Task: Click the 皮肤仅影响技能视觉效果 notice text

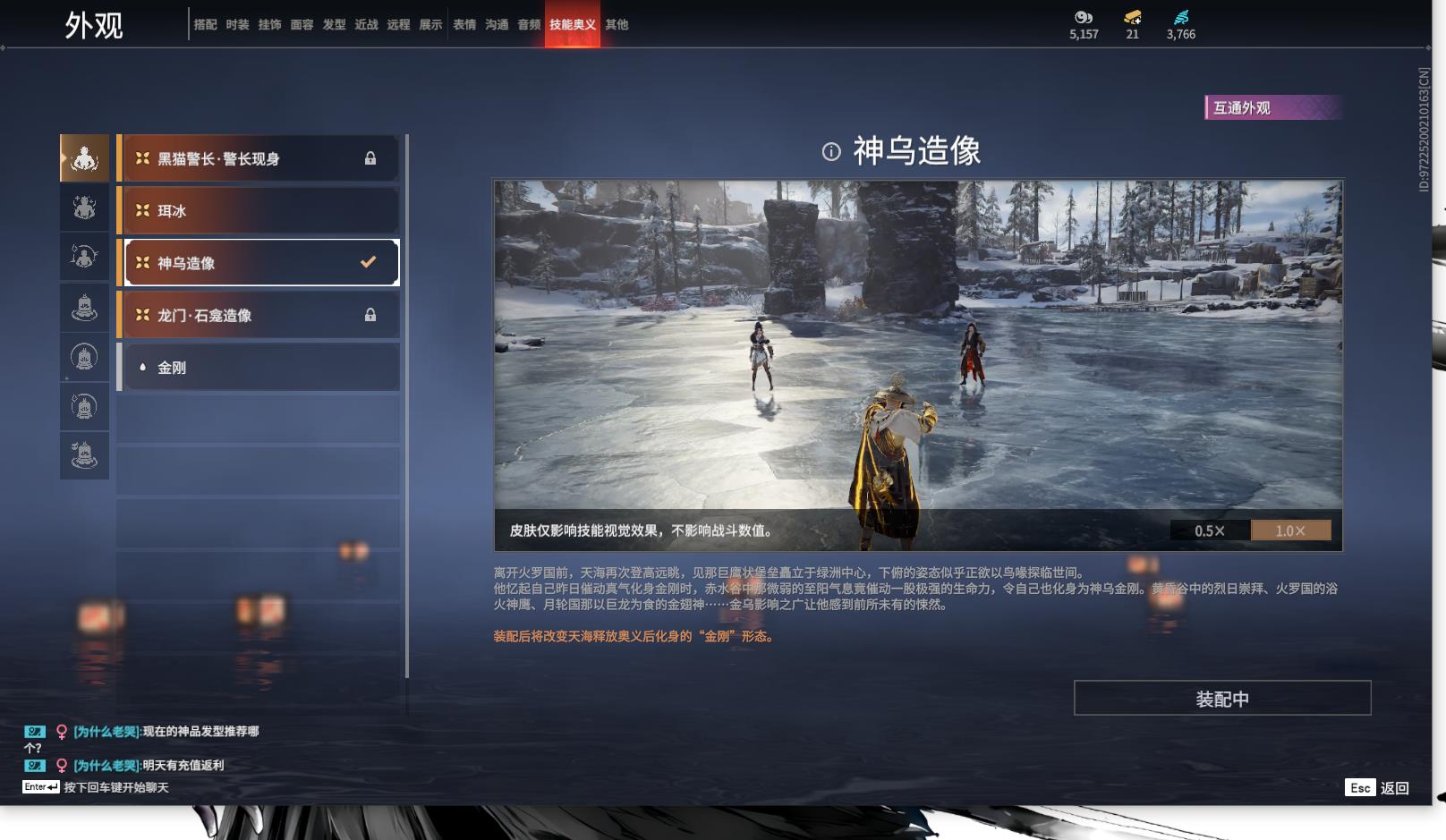Action: click(641, 530)
